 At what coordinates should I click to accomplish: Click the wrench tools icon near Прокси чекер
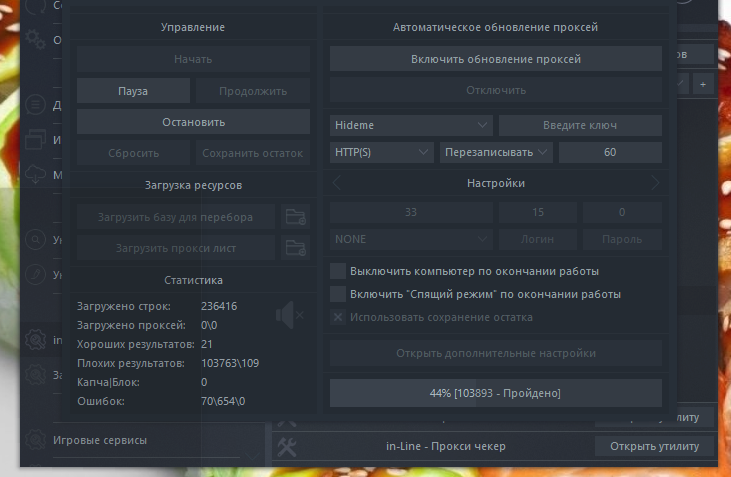(x=286, y=447)
